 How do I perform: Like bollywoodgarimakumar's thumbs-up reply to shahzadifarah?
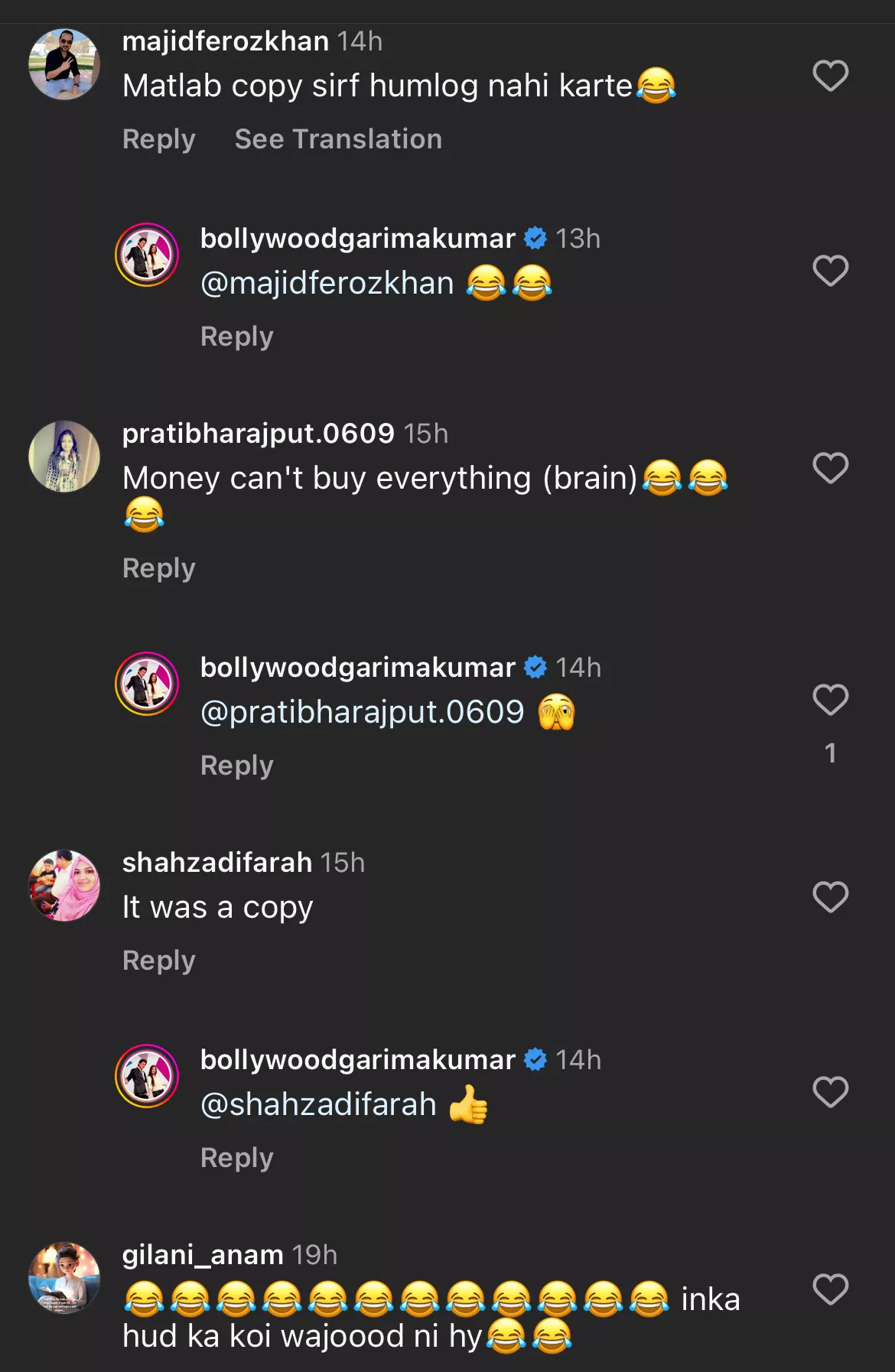tap(830, 1092)
